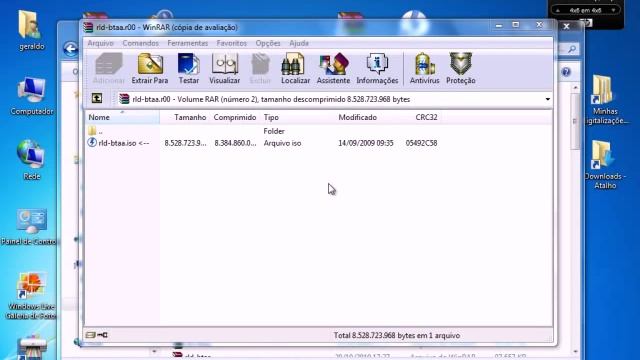The image size is (640, 360).
Task: Open Windows Live Galeria de Fotos shortcut
Action: (x=31, y=296)
